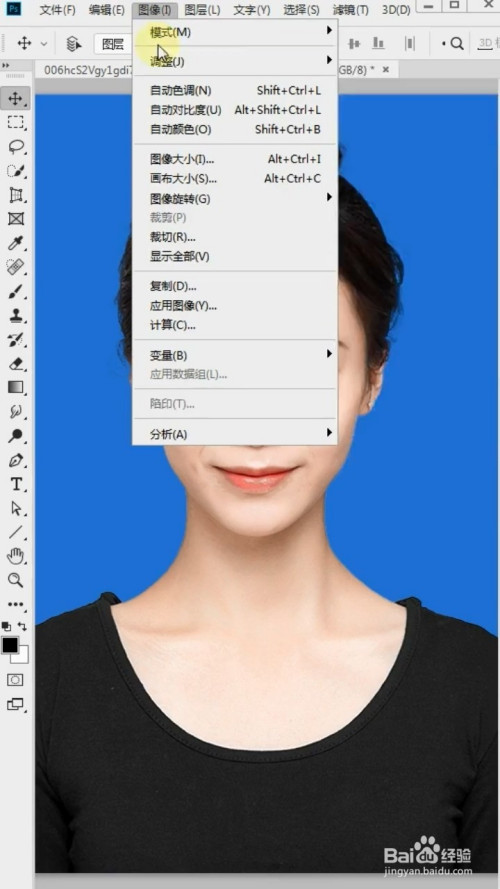Choose 自动对比度(U) menu entry
500x889 pixels.
point(235,110)
